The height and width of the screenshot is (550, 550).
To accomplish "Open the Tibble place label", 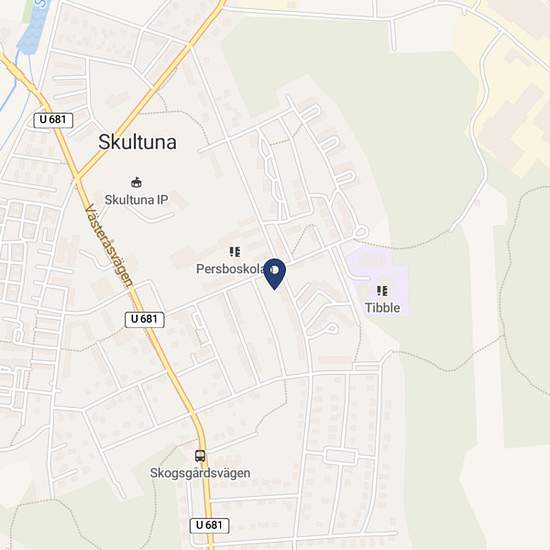I will click(x=382, y=308).
